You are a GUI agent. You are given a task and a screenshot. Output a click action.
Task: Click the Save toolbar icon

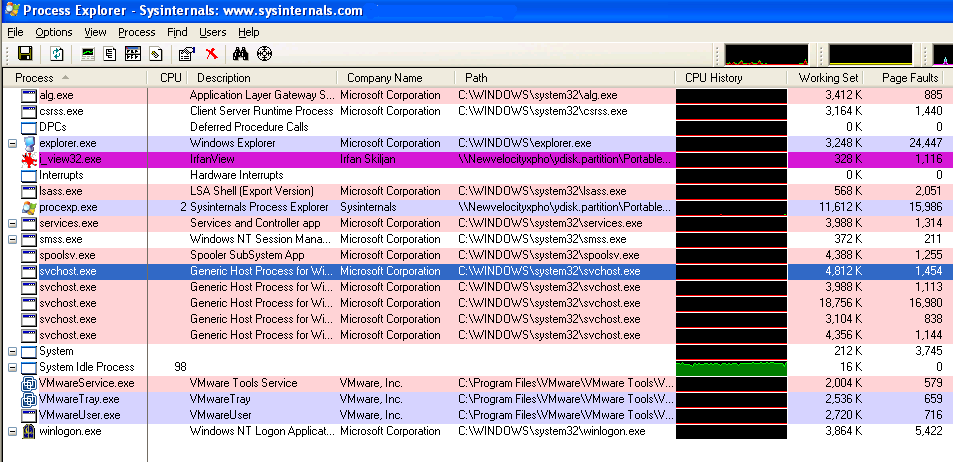pyautogui.click(x=25, y=53)
